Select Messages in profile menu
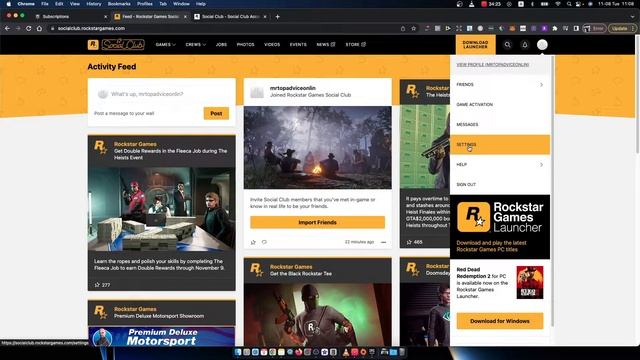The height and width of the screenshot is (360, 640). pyautogui.click(x=500, y=124)
